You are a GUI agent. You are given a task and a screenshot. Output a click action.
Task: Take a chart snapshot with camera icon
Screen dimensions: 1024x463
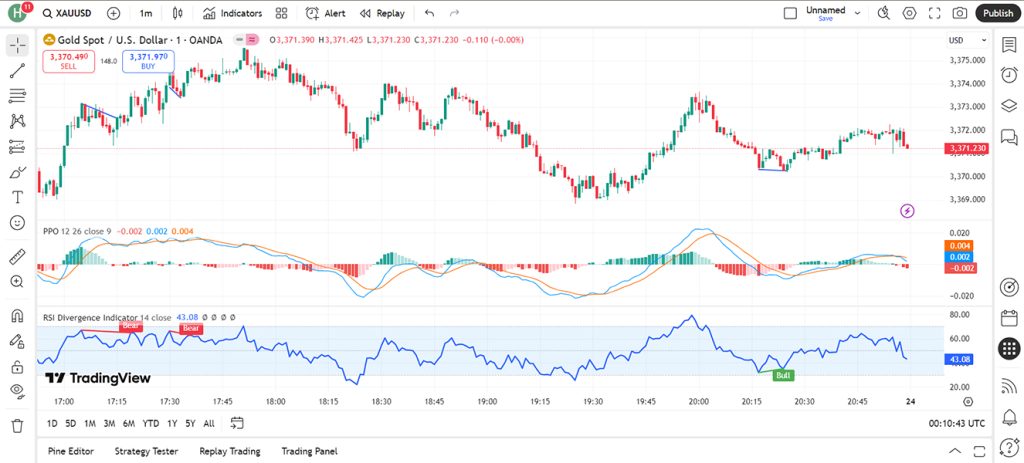coord(959,13)
